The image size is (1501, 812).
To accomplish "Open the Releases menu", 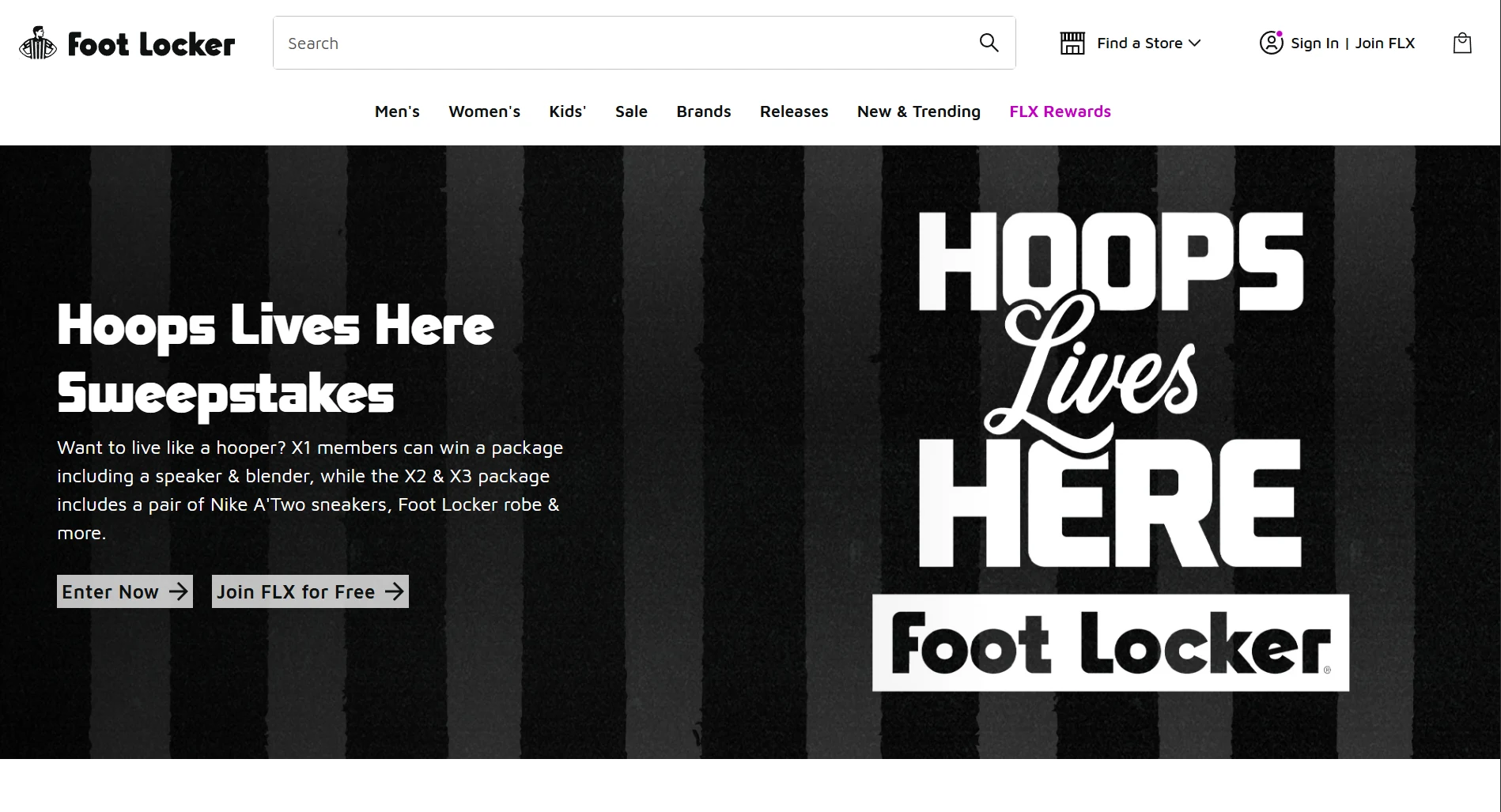I will 794,111.
